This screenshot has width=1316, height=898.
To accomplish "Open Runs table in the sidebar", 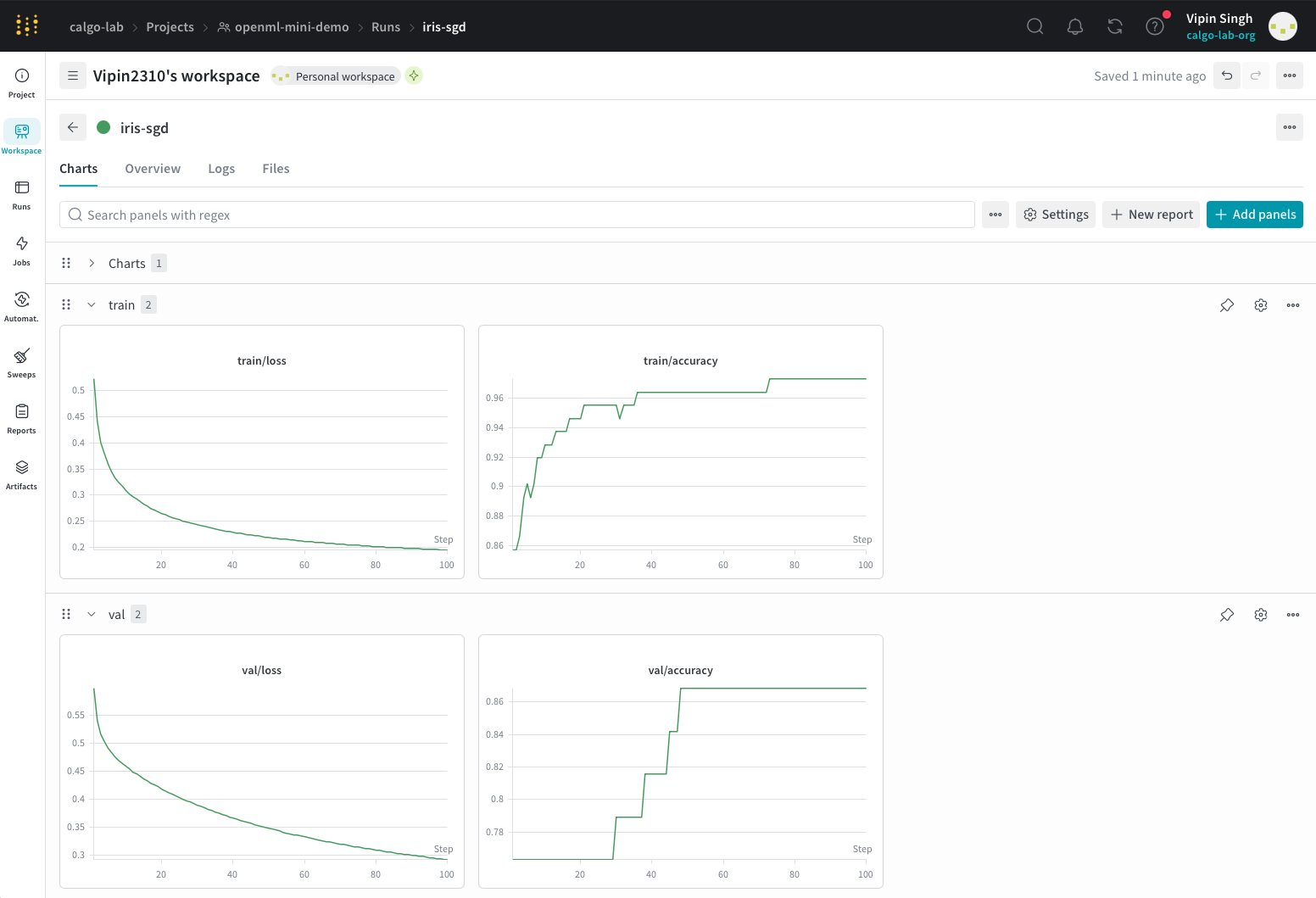I will pos(22,195).
